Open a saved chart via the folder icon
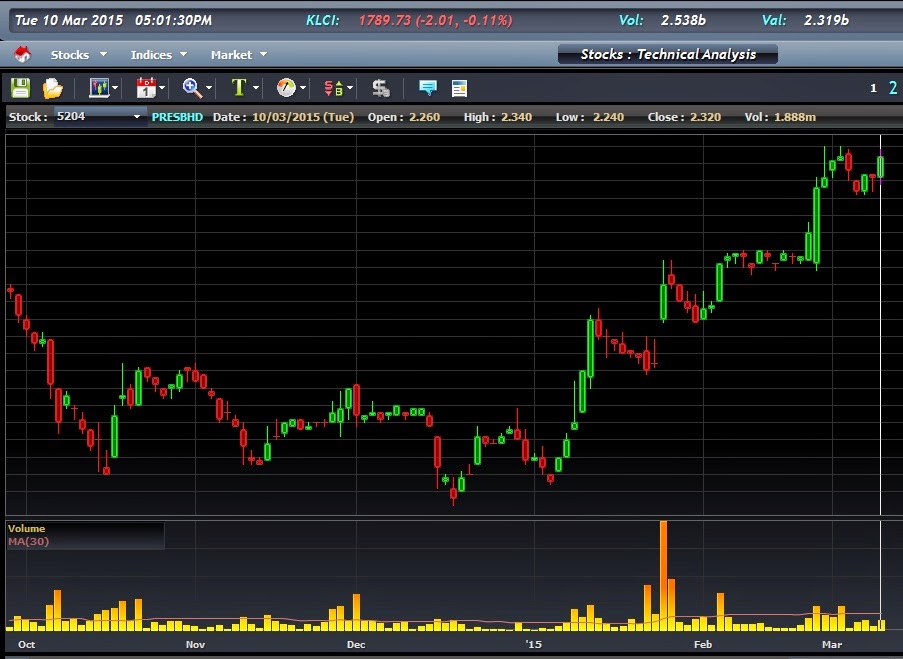The height and width of the screenshot is (659, 903). [x=52, y=88]
